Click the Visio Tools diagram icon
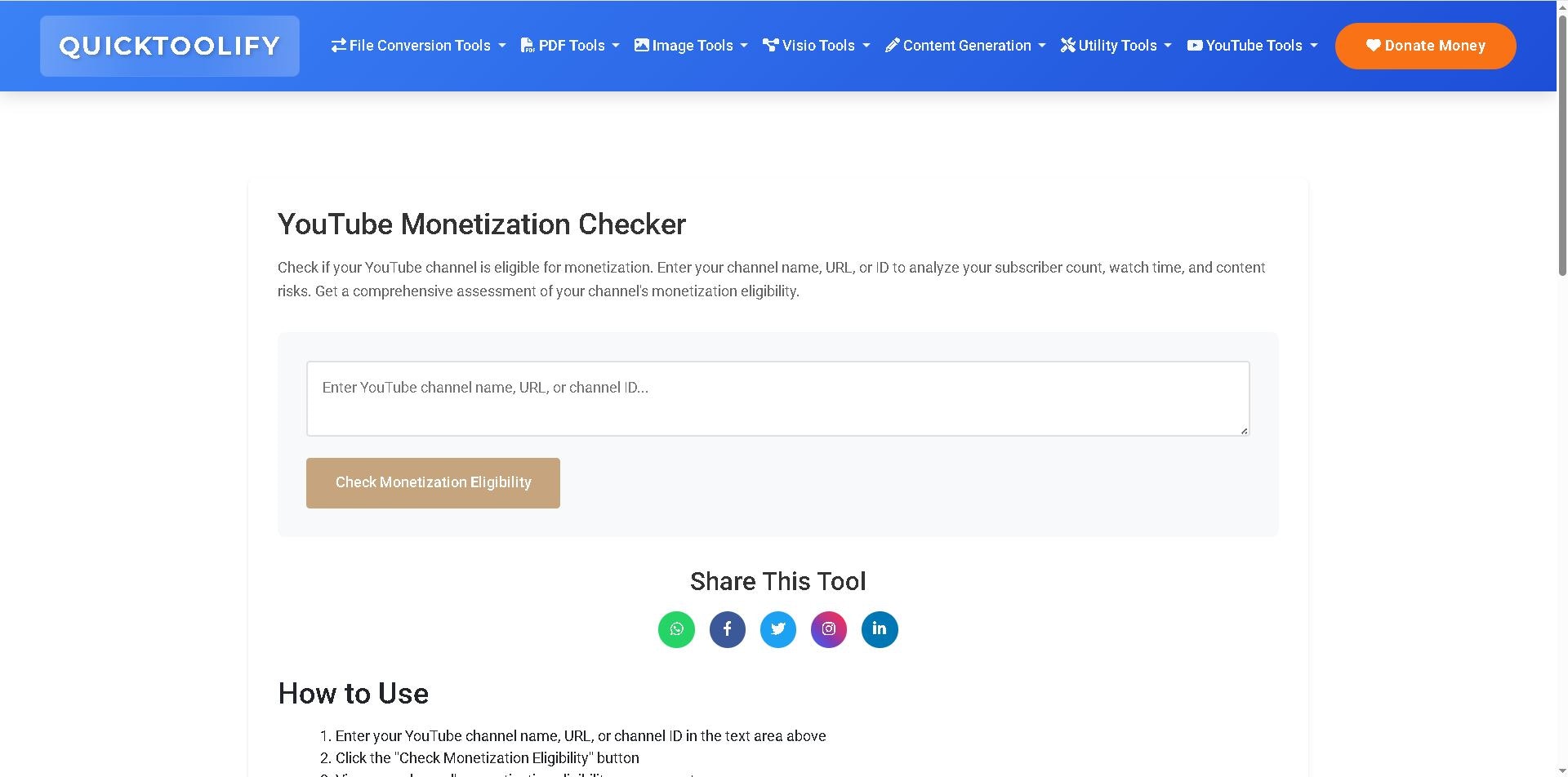The height and width of the screenshot is (777, 1568). (x=770, y=46)
